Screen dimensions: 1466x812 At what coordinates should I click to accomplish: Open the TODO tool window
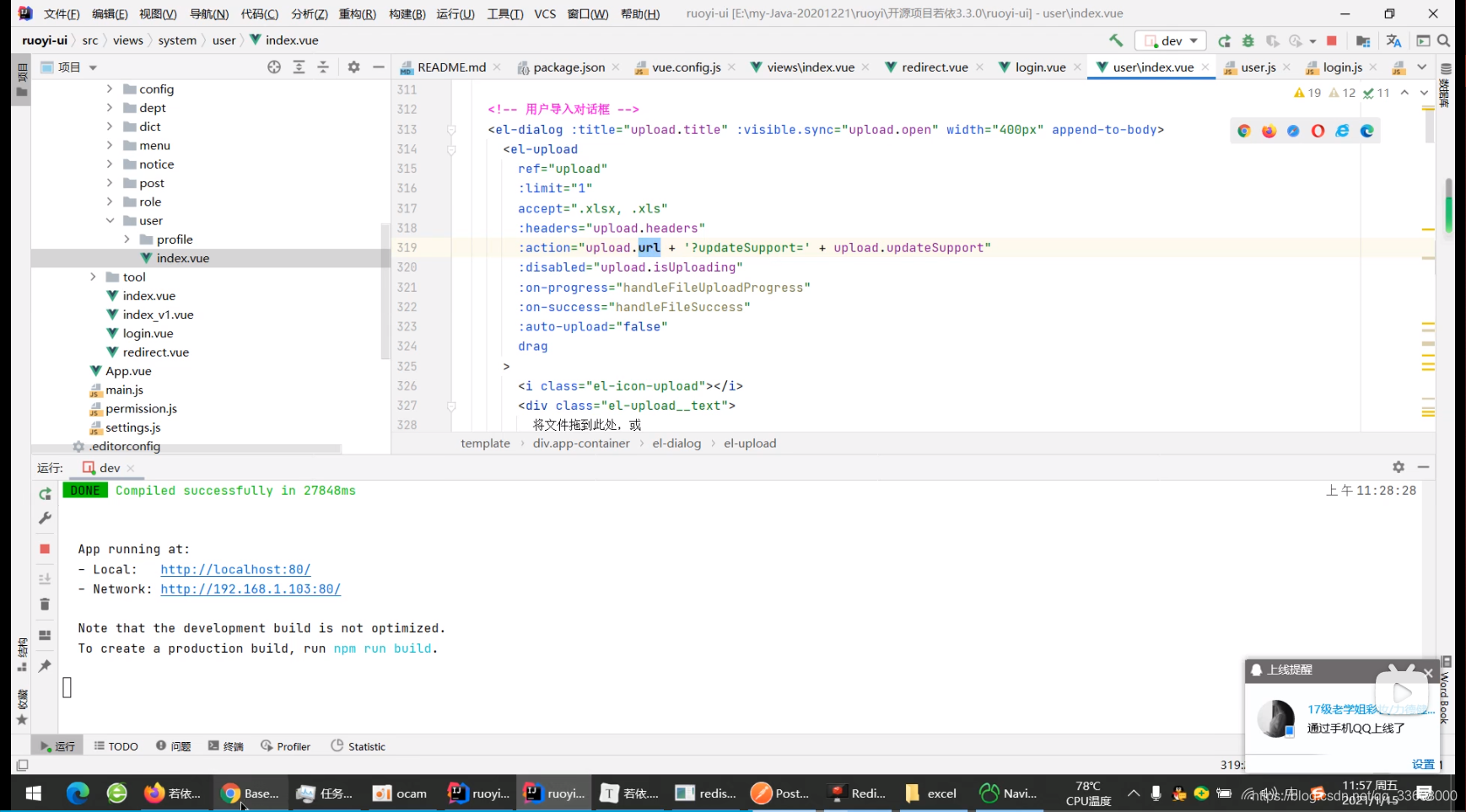pyautogui.click(x=116, y=746)
